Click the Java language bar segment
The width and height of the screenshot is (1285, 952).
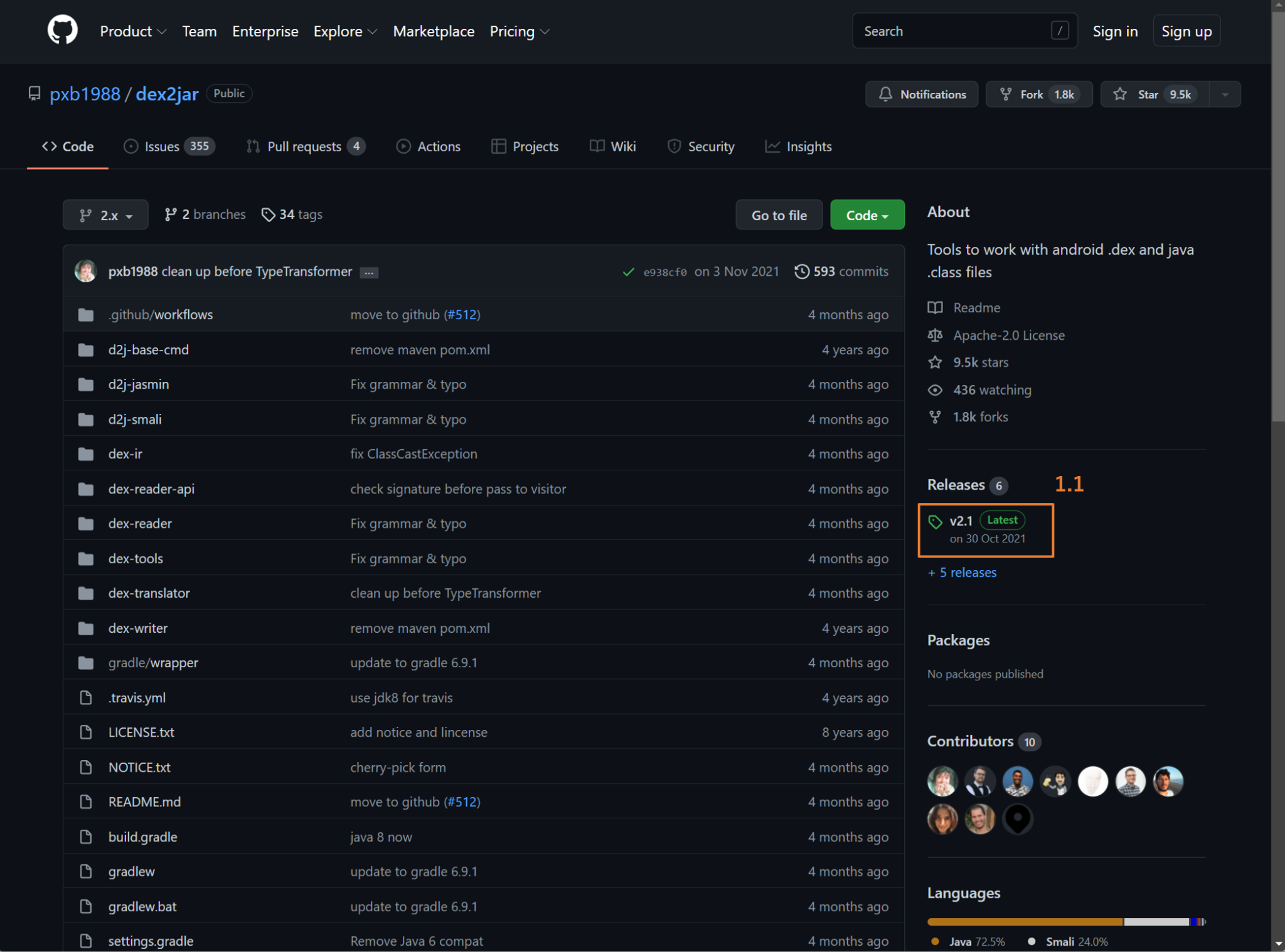pyautogui.click(x=1024, y=921)
